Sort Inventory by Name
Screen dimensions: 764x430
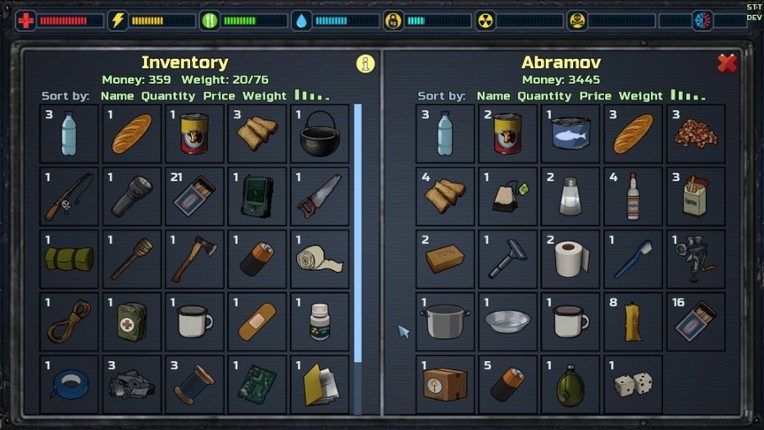(x=117, y=96)
